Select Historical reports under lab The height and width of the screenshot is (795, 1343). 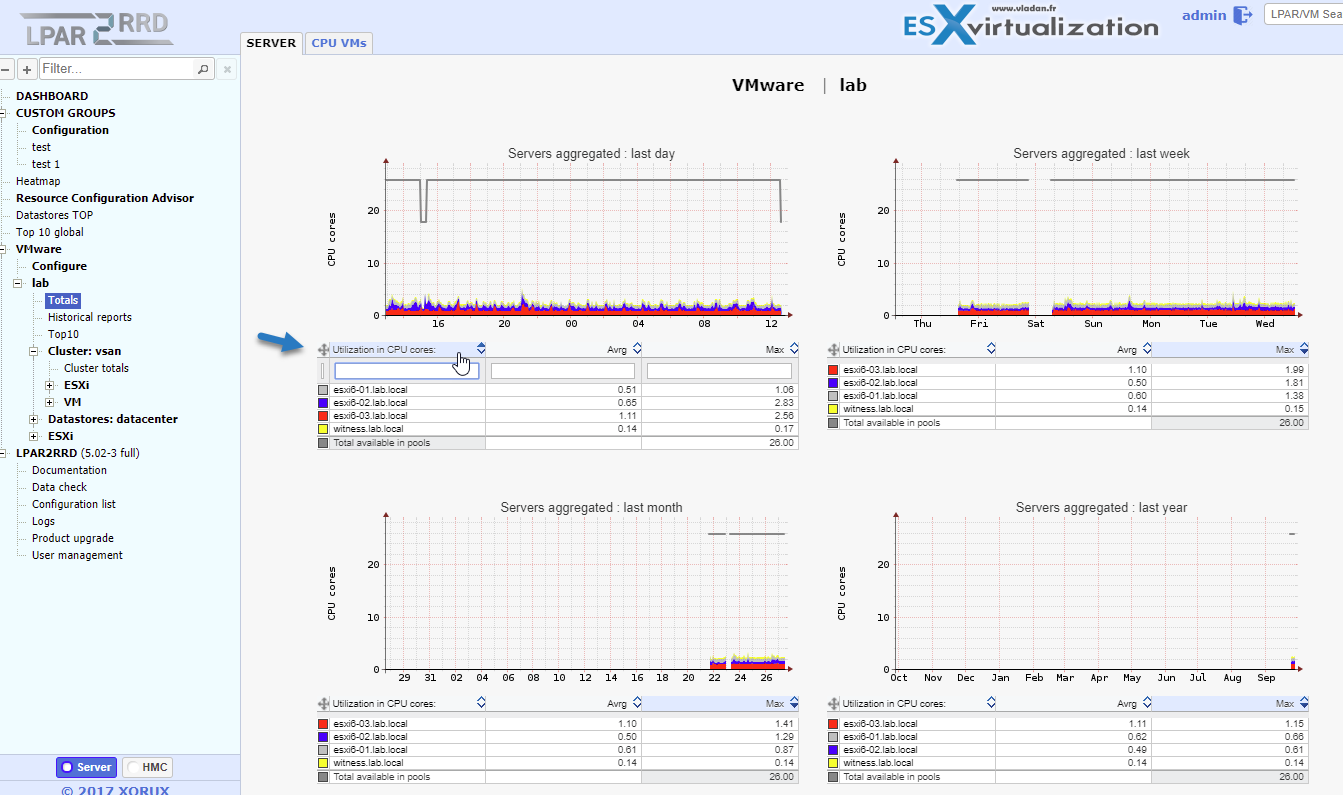90,317
